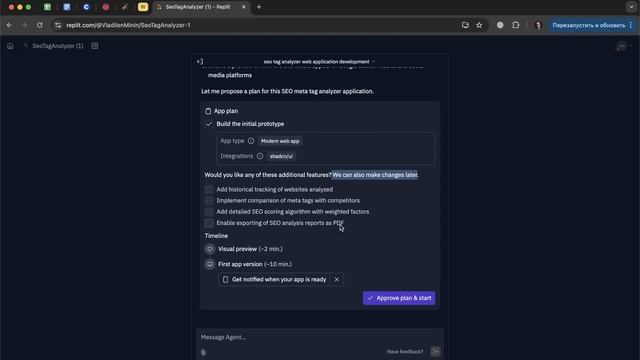Reload the Replit page
This screenshot has height=360, width=640.
click(x=40, y=25)
